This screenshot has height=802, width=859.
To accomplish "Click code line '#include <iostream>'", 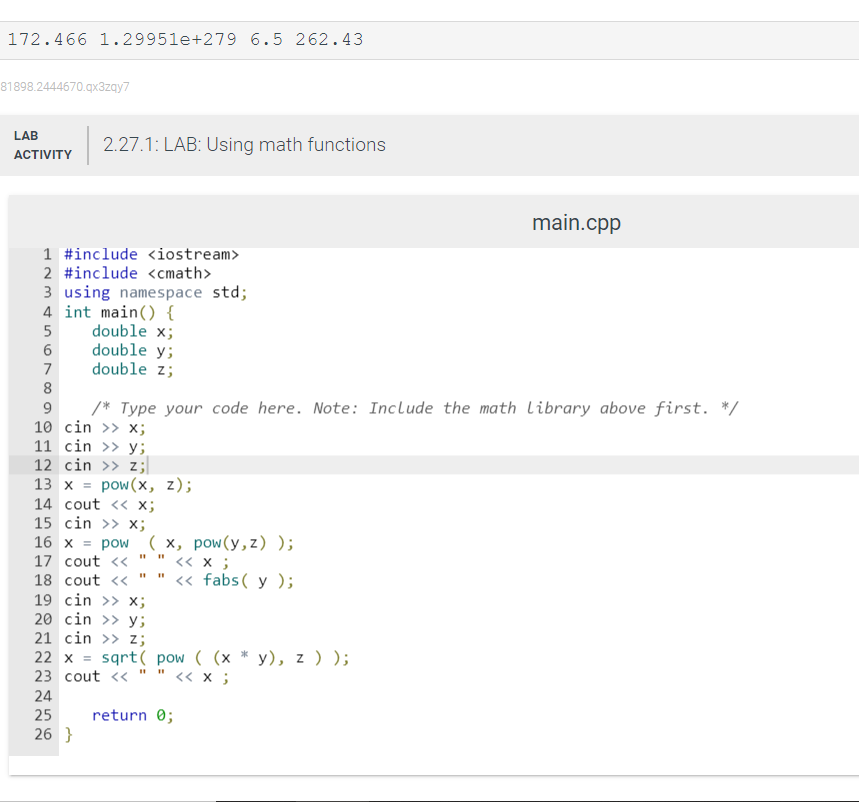I will (151, 255).
